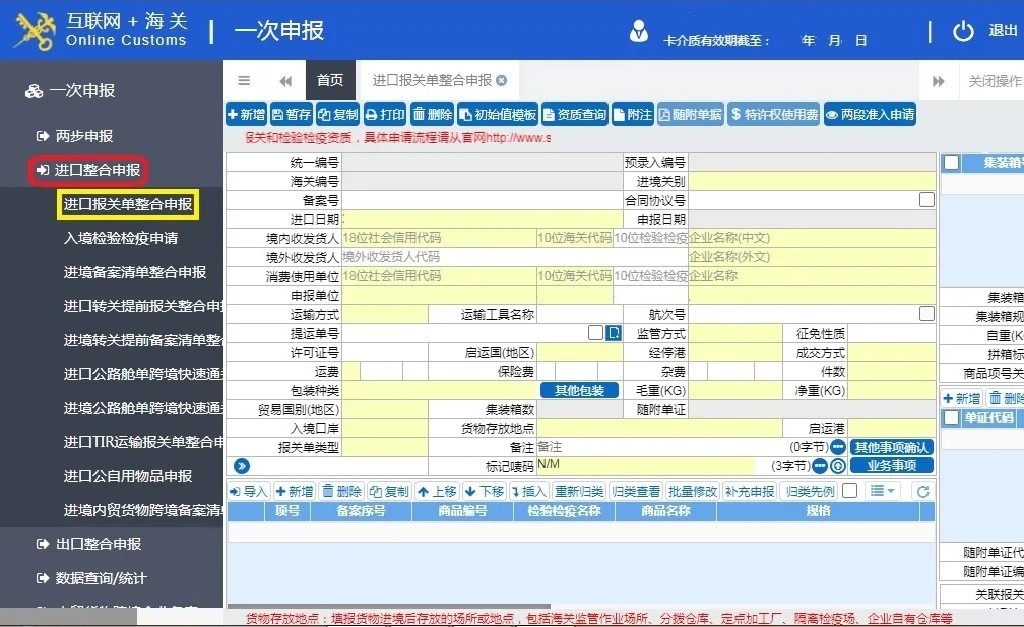
Task: Click the power icon next to 退出
Action: click(x=963, y=31)
